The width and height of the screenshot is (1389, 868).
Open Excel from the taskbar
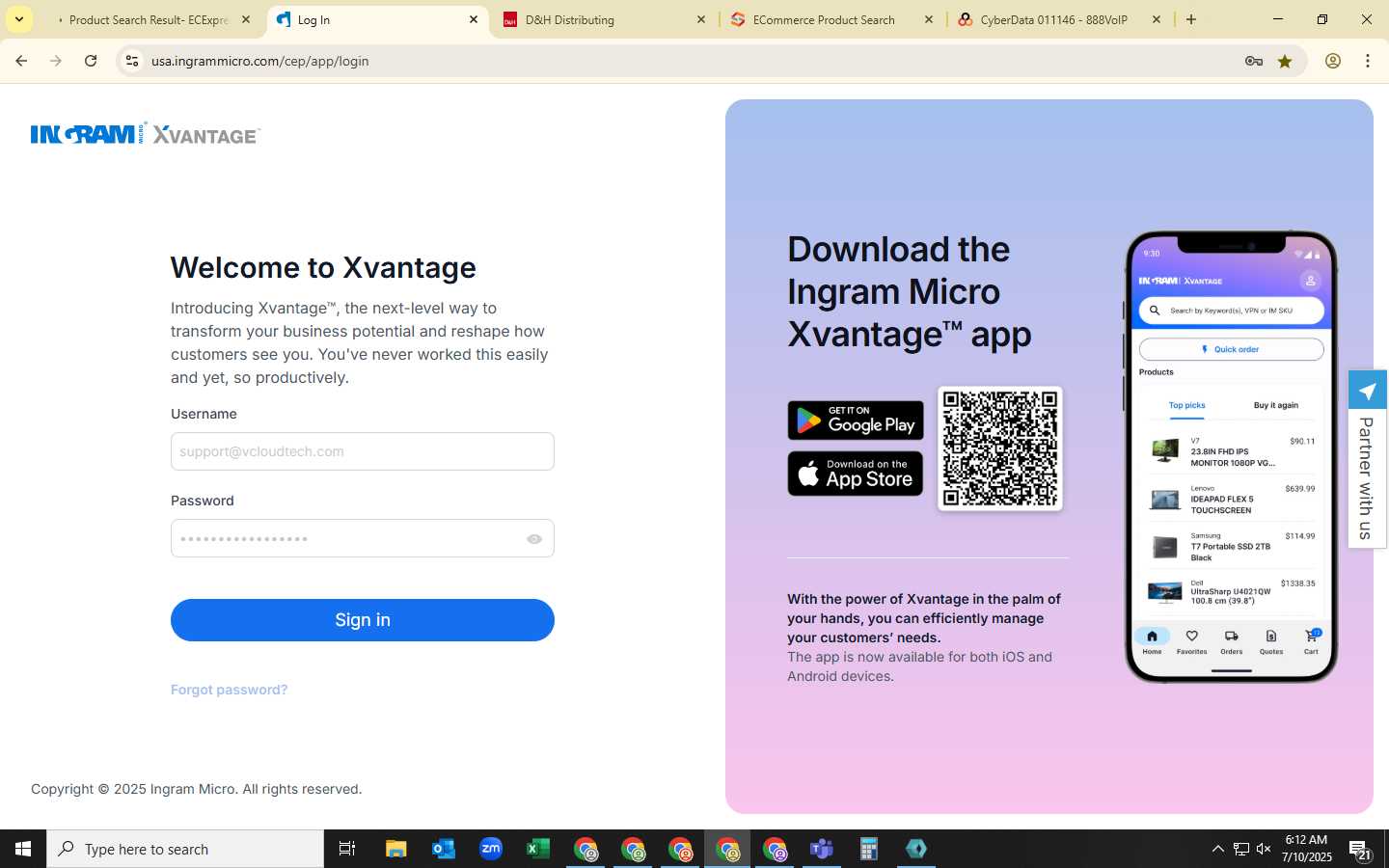coord(538,849)
